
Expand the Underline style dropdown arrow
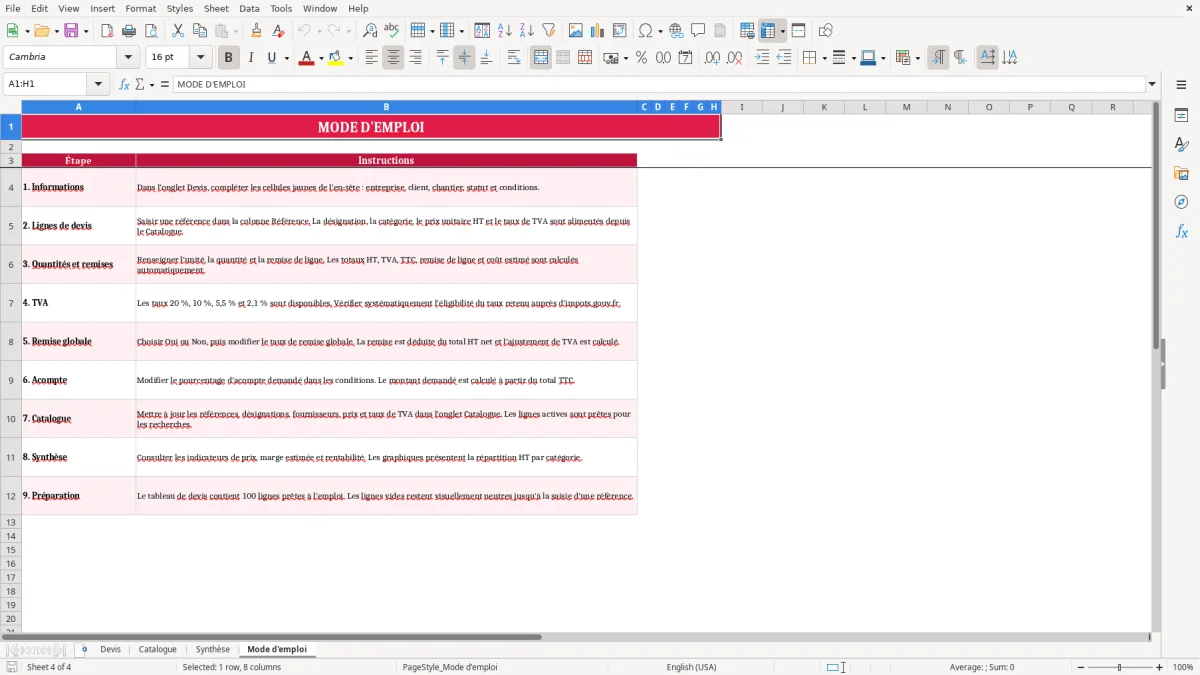click(287, 58)
